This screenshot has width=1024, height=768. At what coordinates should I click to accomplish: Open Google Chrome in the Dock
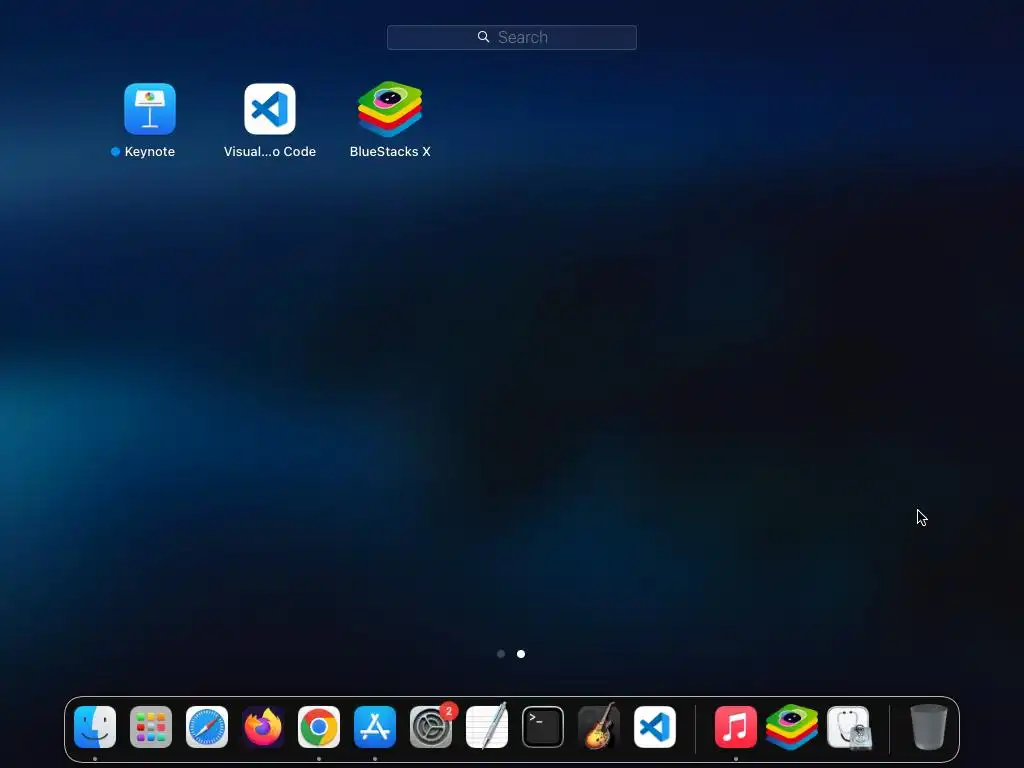click(x=319, y=727)
